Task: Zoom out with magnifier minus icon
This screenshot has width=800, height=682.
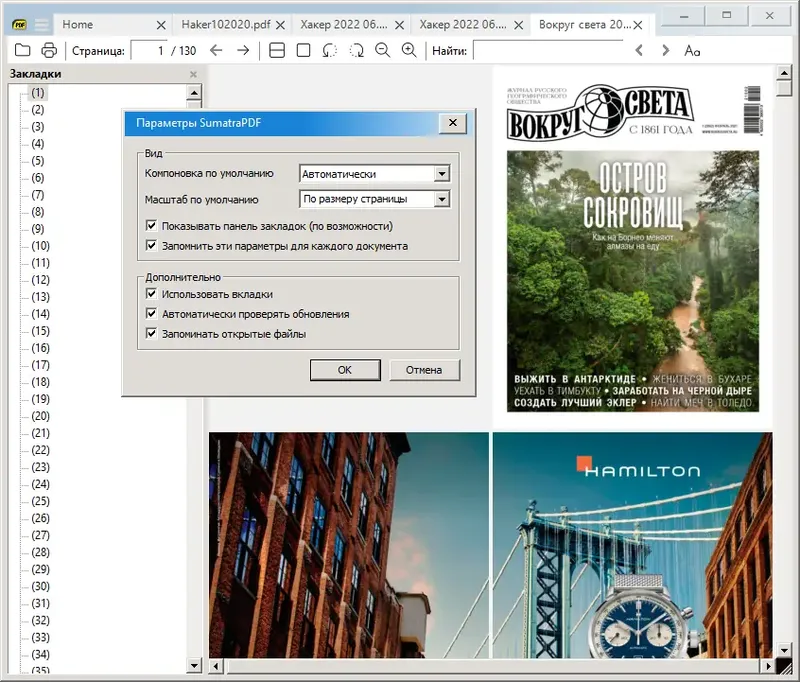Action: tap(383, 50)
